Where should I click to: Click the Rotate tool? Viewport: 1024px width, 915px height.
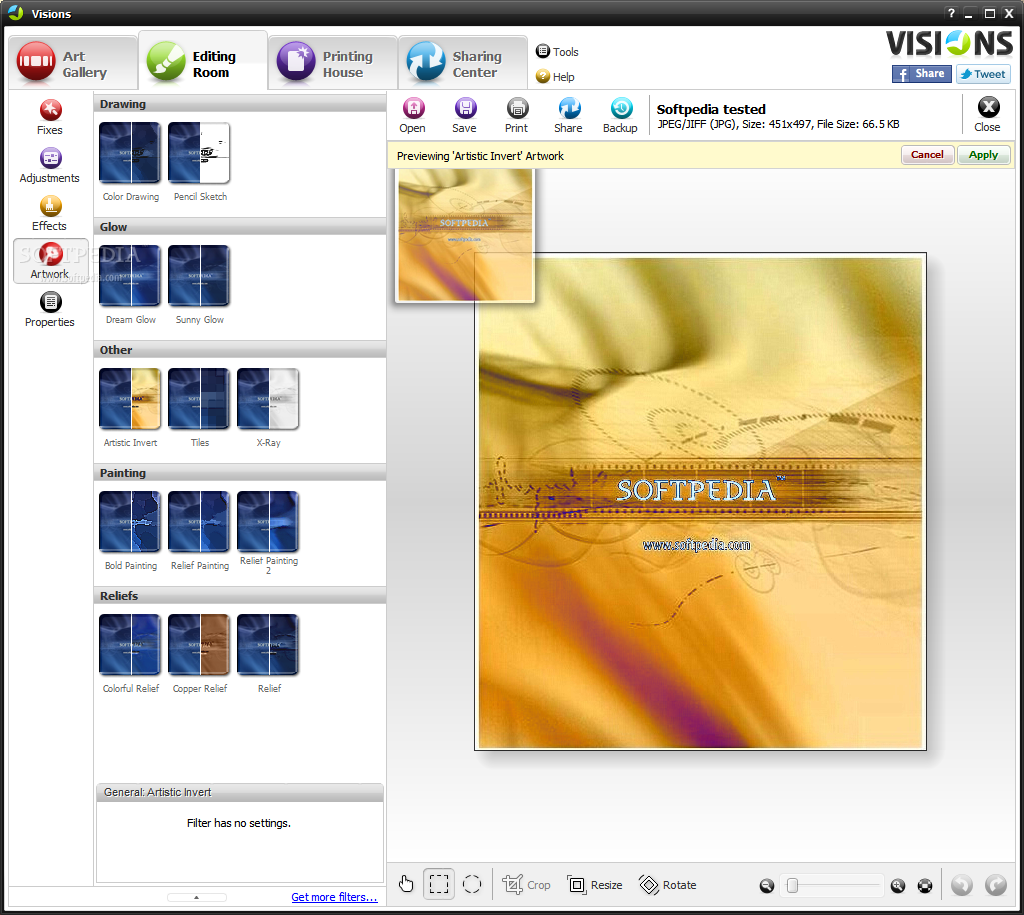click(667, 885)
